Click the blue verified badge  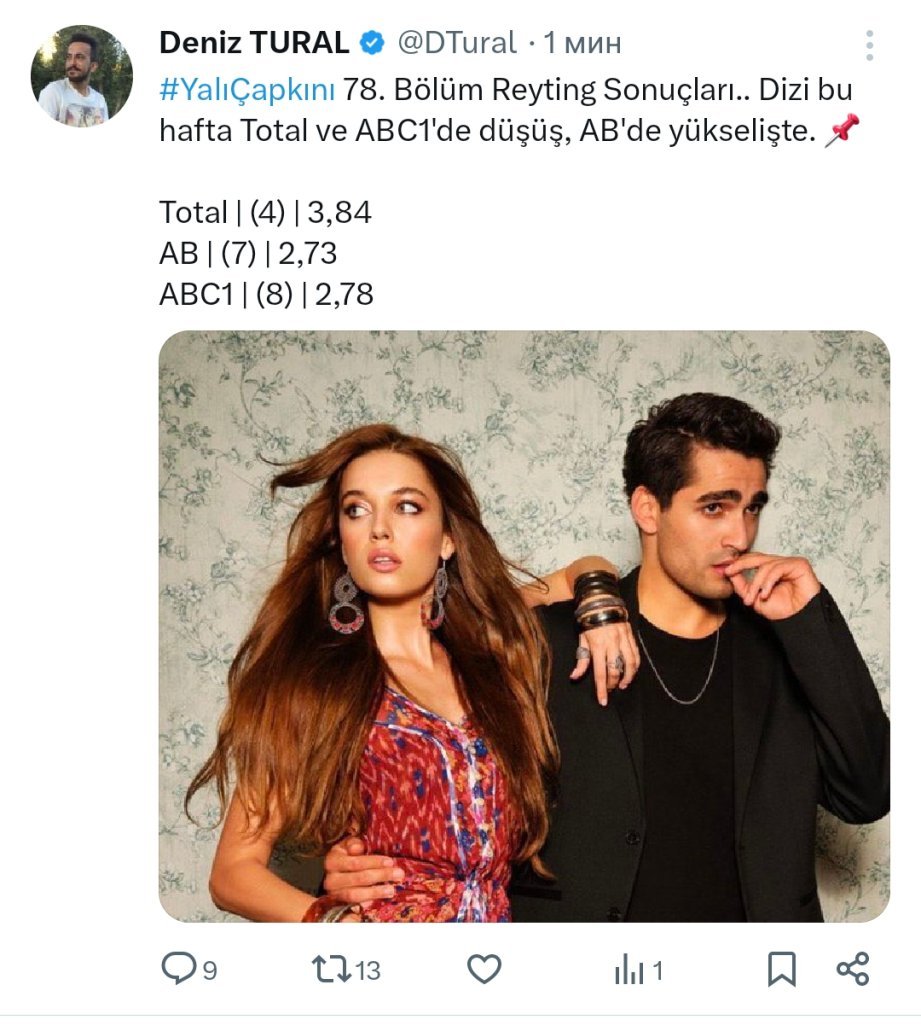(x=371, y=43)
